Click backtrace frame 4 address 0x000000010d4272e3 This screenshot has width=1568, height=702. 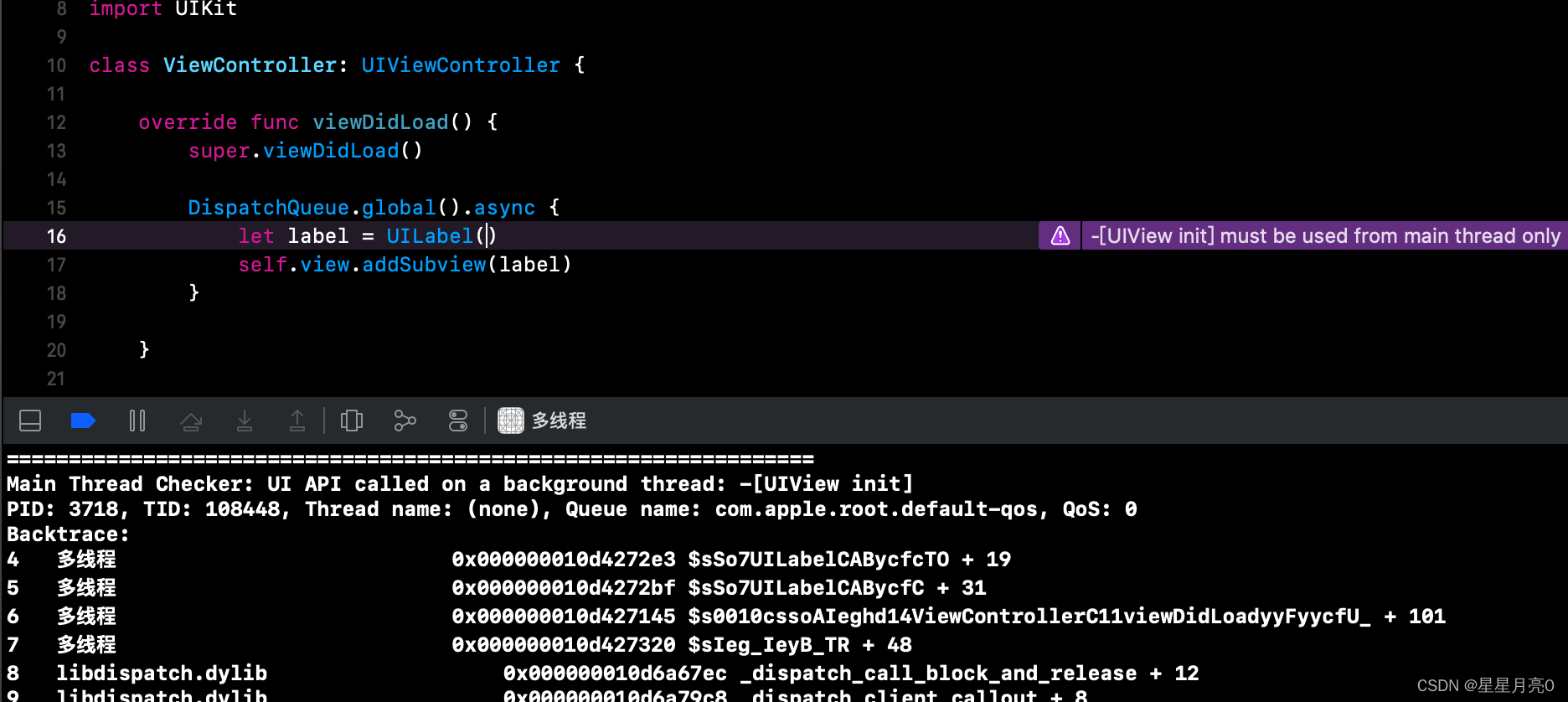(564, 560)
